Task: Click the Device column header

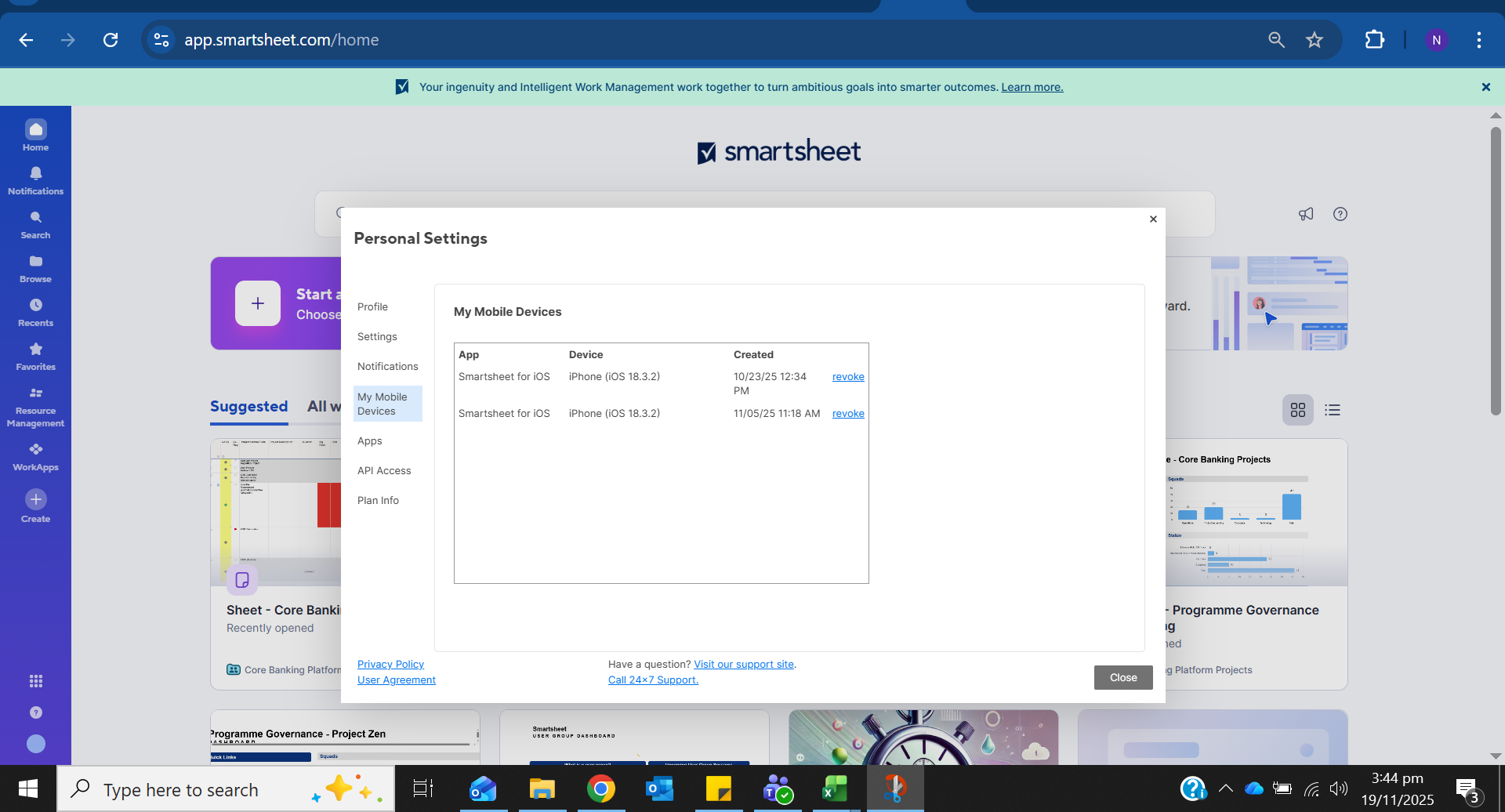Action: (x=586, y=355)
